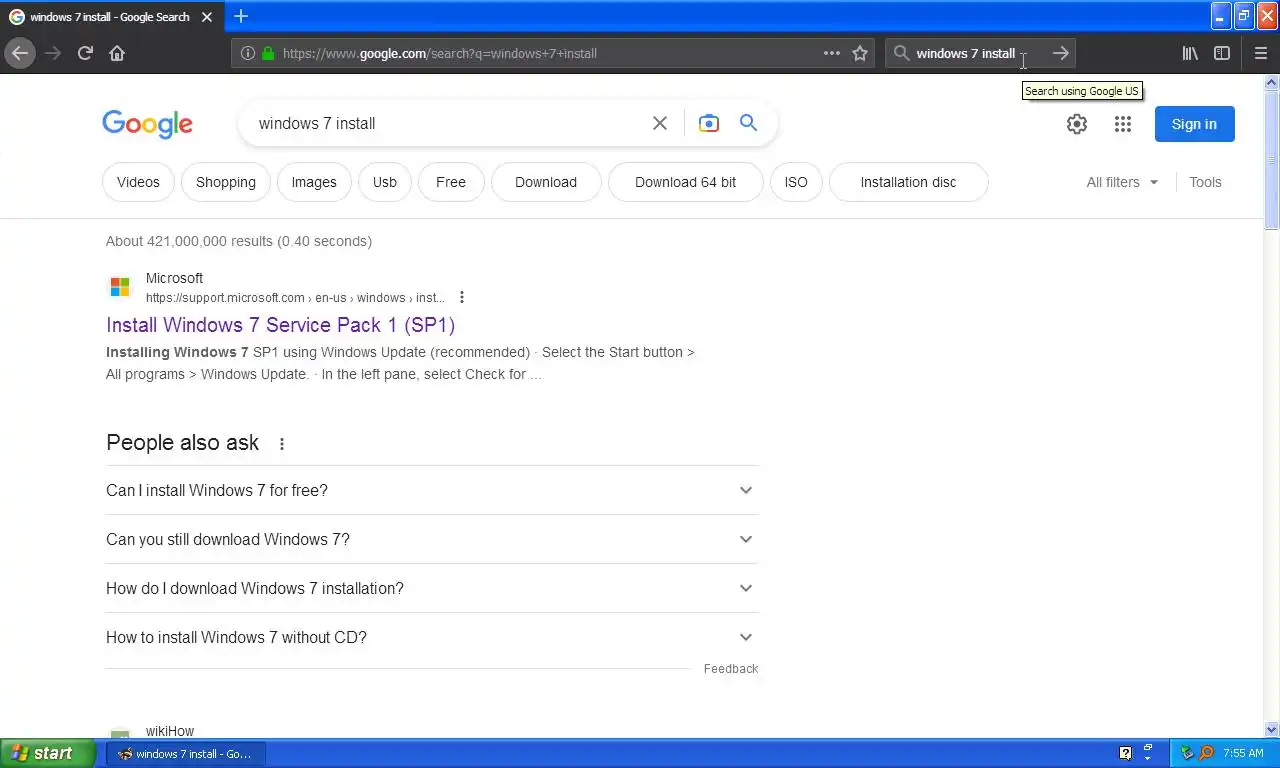Open the Library icon in the toolbar
Screen dimensions: 1280x768
pyautogui.click(x=1190, y=53)
